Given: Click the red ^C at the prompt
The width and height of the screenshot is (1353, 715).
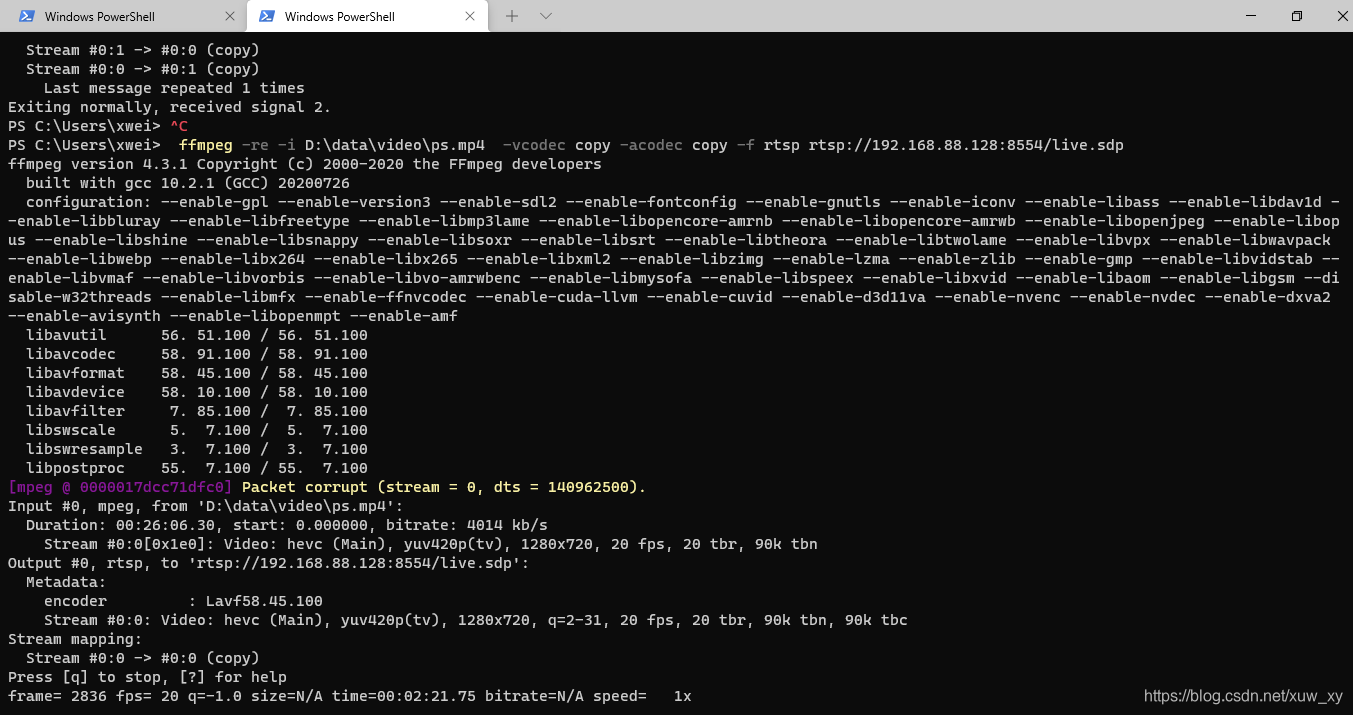Looking at the screenshot, I should [x=178, y=126].
